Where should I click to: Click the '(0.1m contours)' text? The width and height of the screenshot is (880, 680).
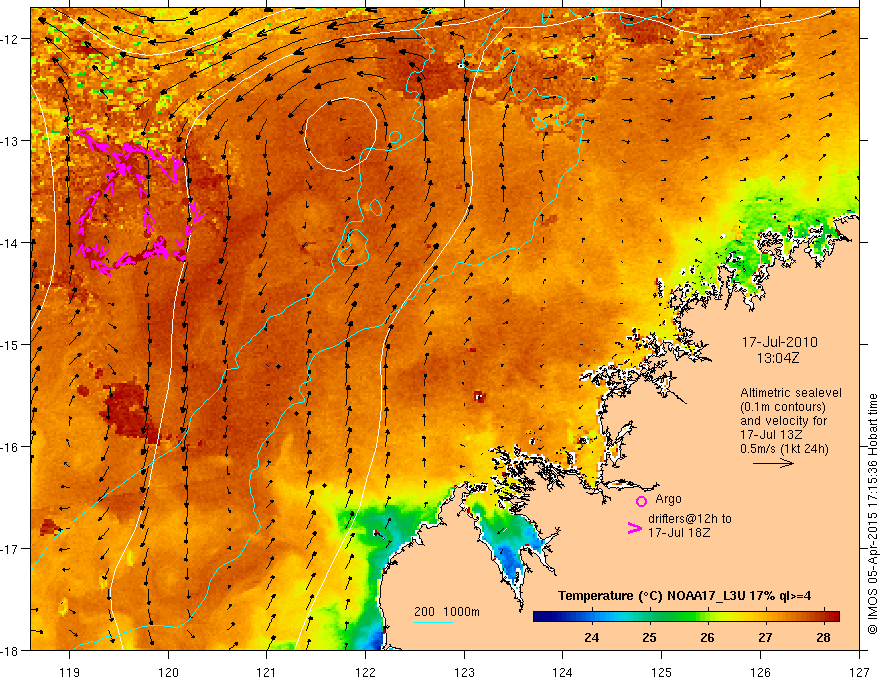(x=783, y=407)
